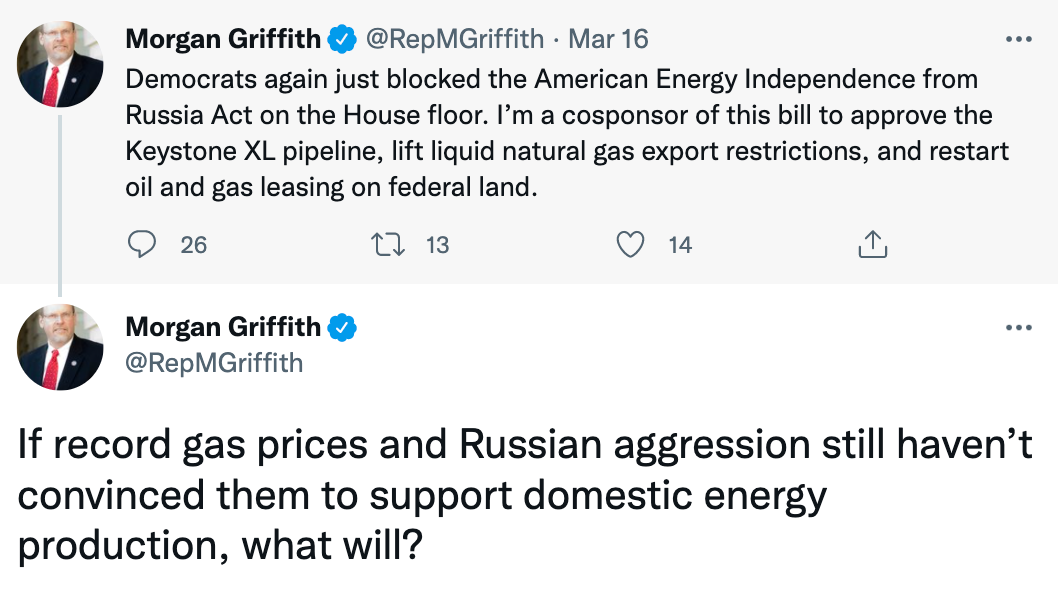
Task: Click the verified badge in the bottom tweet
Action: tap(343, 327)
